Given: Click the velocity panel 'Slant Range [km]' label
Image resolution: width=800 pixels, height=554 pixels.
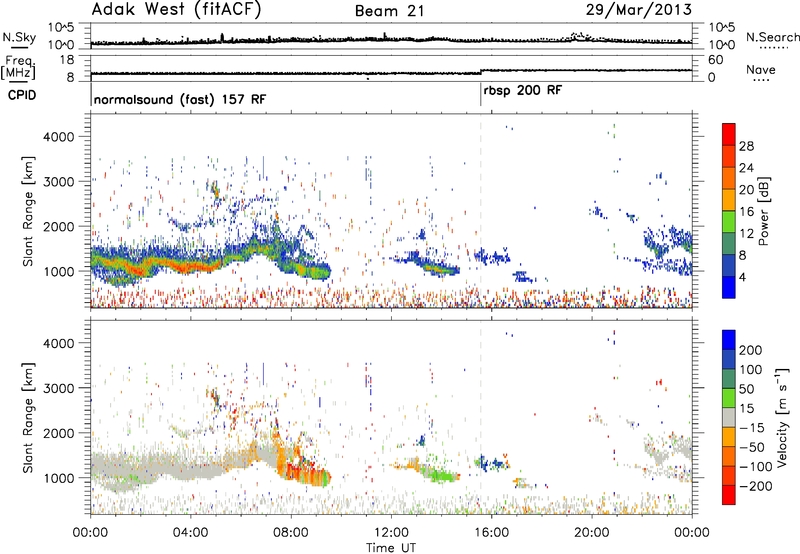Looking at the screenshot, I should pos(28,417).
